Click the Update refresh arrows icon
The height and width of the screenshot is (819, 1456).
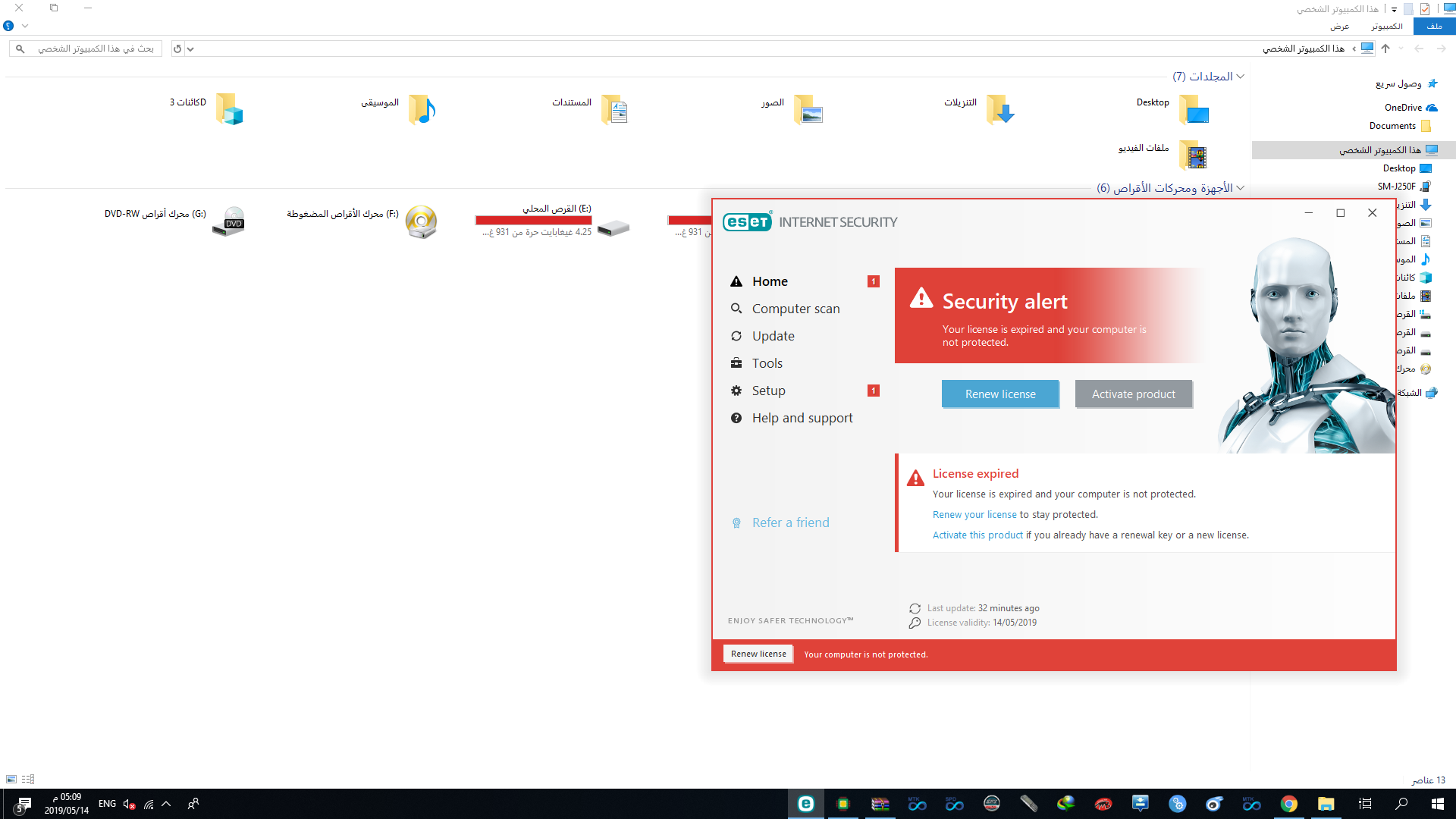[x=736, y=336]
